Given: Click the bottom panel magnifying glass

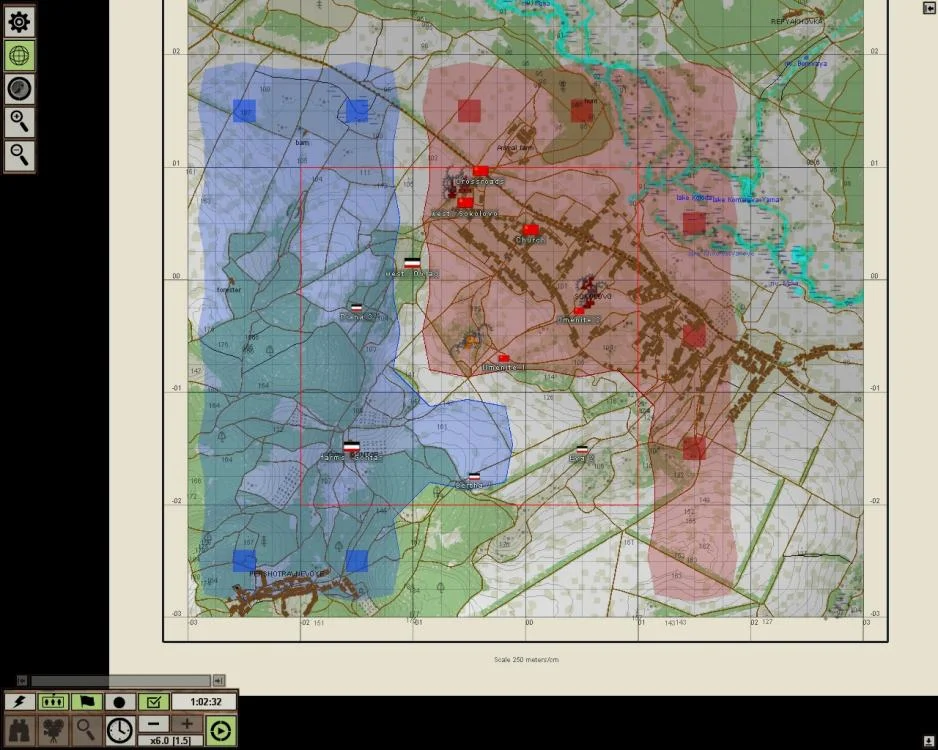Looking at the screenshot, I should (x=86, y=730).
